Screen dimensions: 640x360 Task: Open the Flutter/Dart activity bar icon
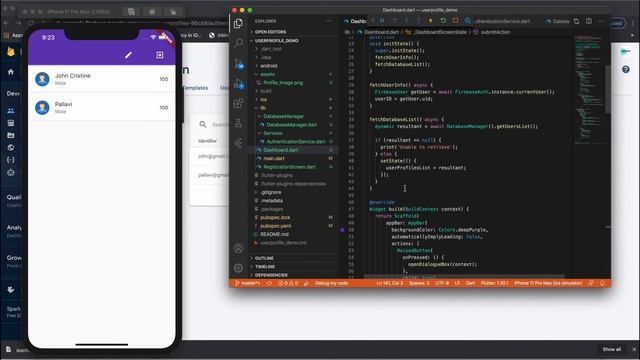(x=238, y=143)
